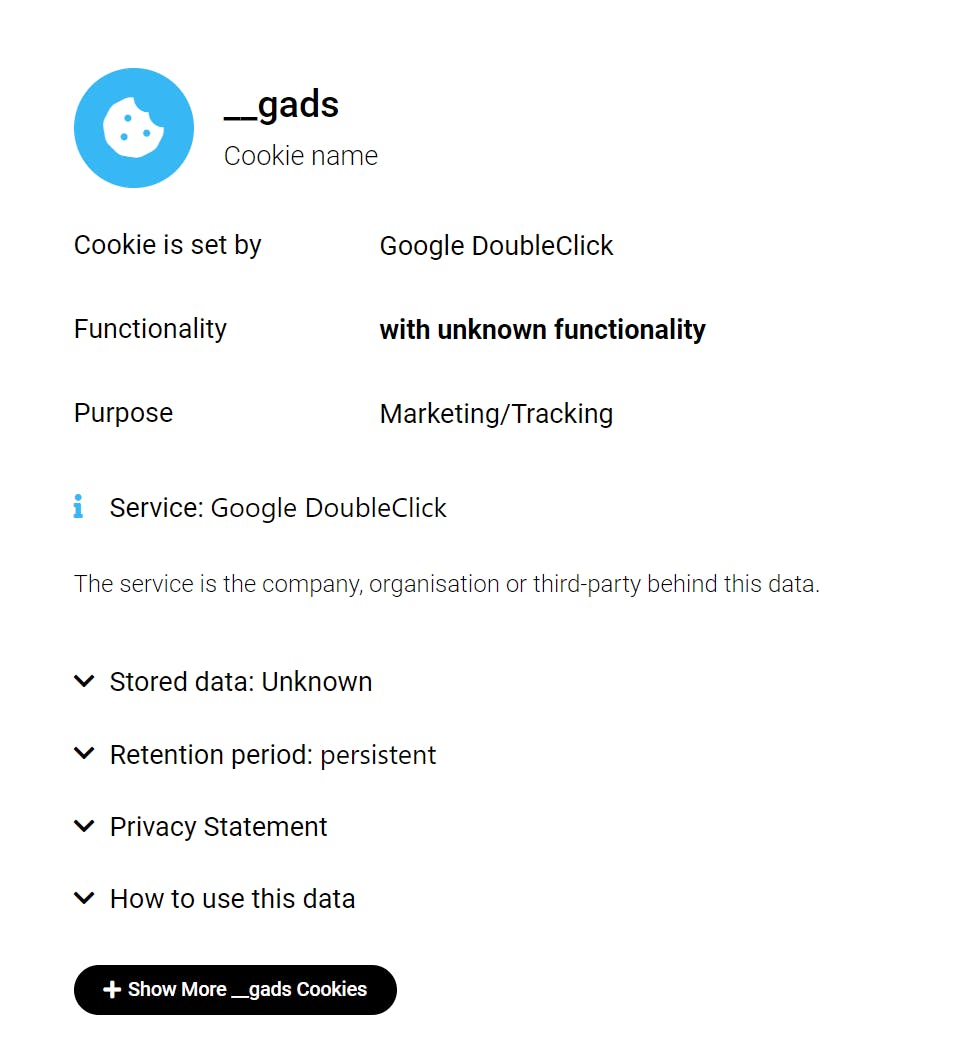The height and width of the screenshot is (1052, 976).
Task: Click the 'Service: Google DoubleClick' text
Action: (278, 508)
